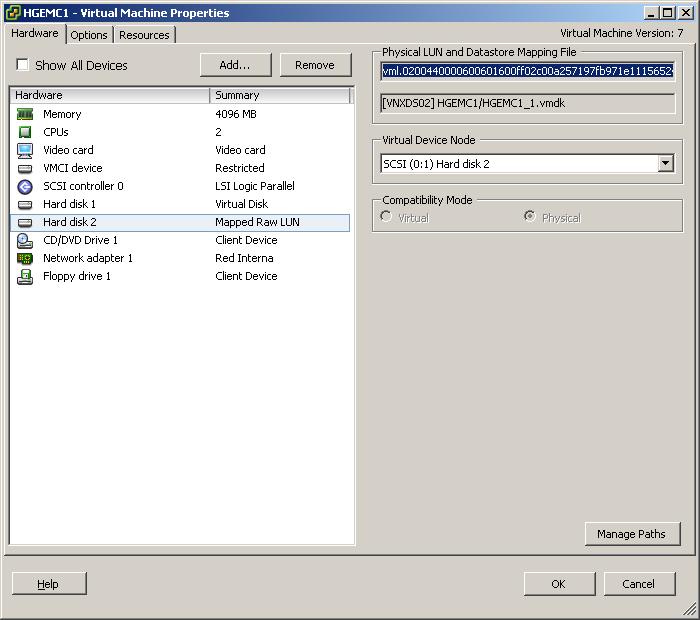
Task: Enable the Show All Devices checkbox
Action: (22, 65)
